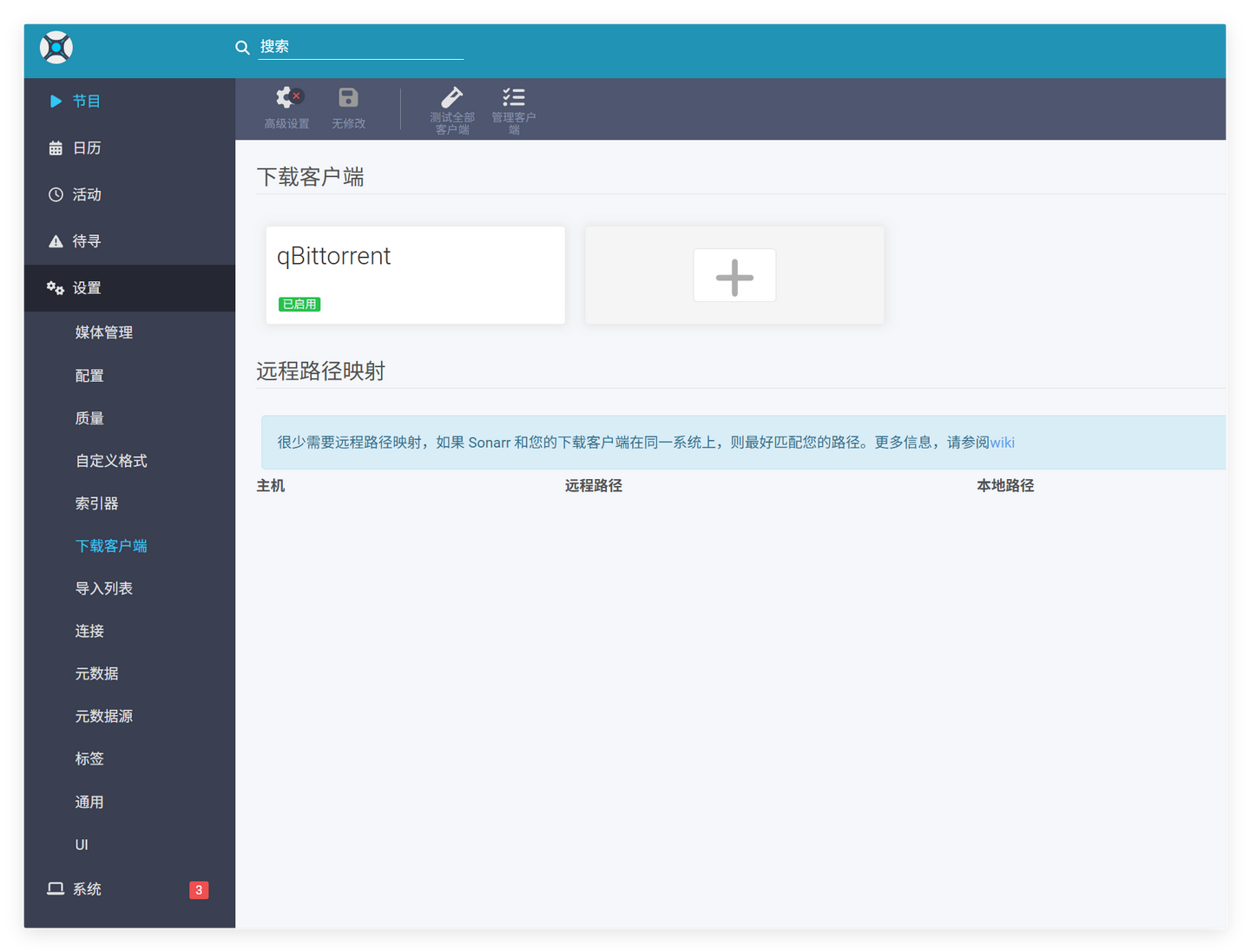Add a new download client with plus button
The height and width of the screenshot is (952, 1250).
click(x=734, y=275)
